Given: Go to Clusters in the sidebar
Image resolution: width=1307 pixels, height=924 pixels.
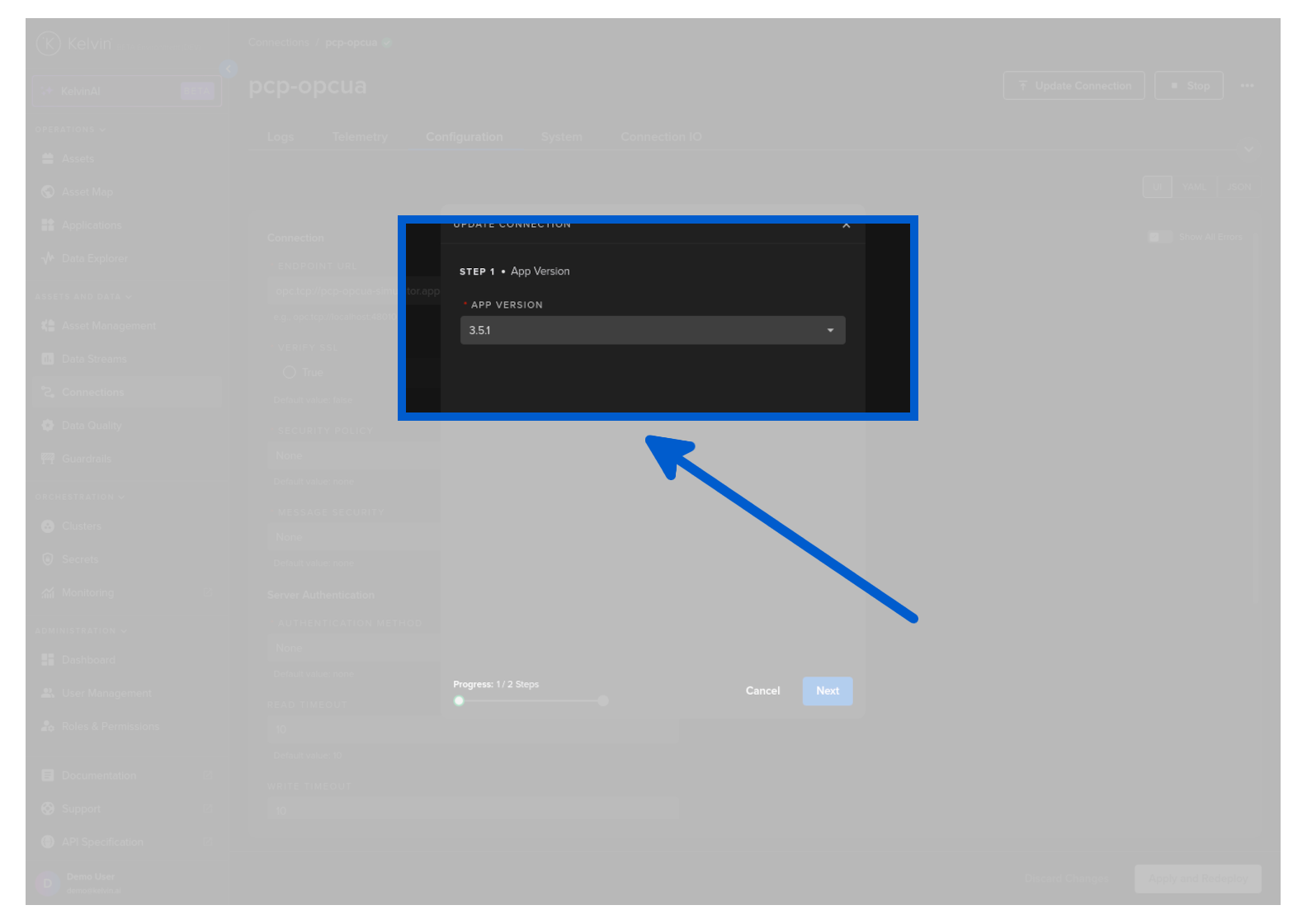Looking at the screenshot, I should tap(81, 526).
